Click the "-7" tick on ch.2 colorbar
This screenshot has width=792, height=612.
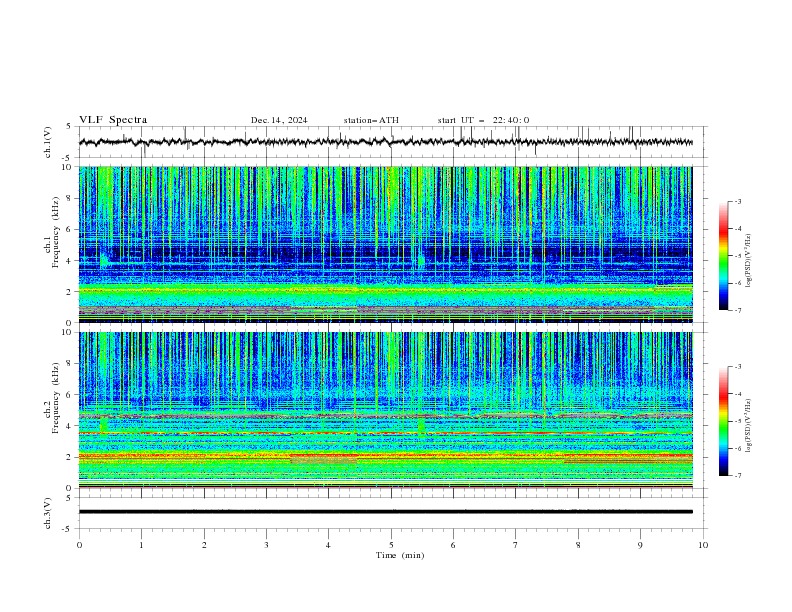738,476
